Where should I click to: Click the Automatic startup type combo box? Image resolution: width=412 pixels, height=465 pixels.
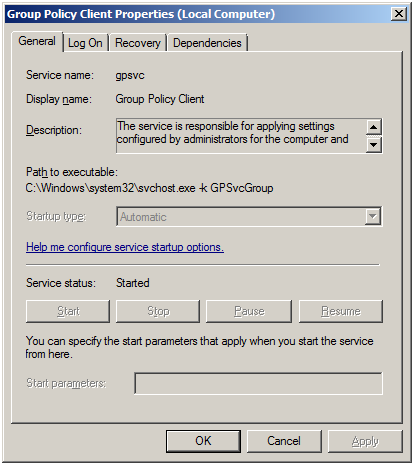(x=249, y=217)
